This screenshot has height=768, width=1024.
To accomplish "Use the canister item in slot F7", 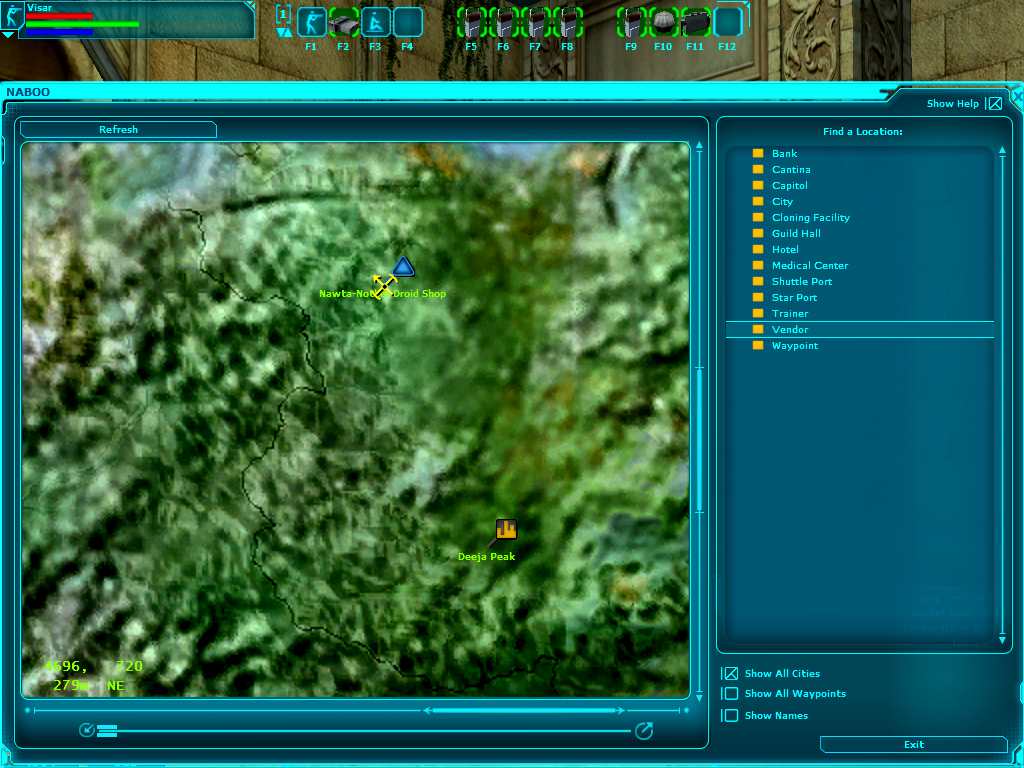I will (536, 24).
